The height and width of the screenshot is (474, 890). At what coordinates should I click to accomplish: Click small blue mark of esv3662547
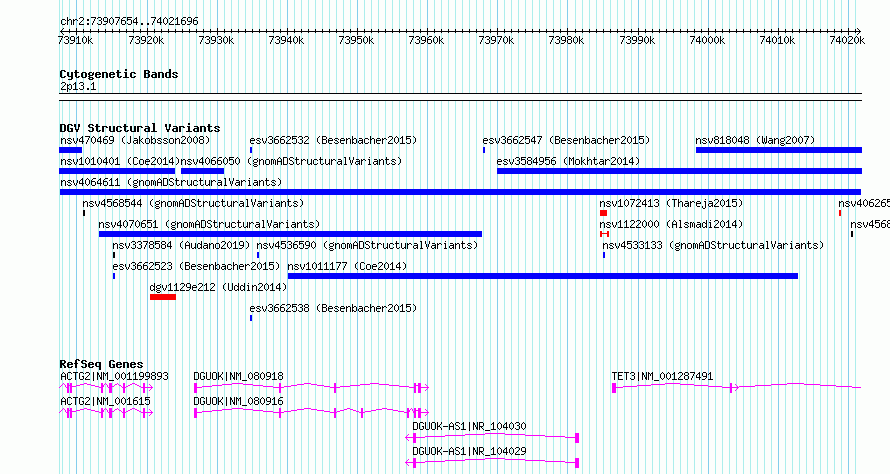point(484,150)
